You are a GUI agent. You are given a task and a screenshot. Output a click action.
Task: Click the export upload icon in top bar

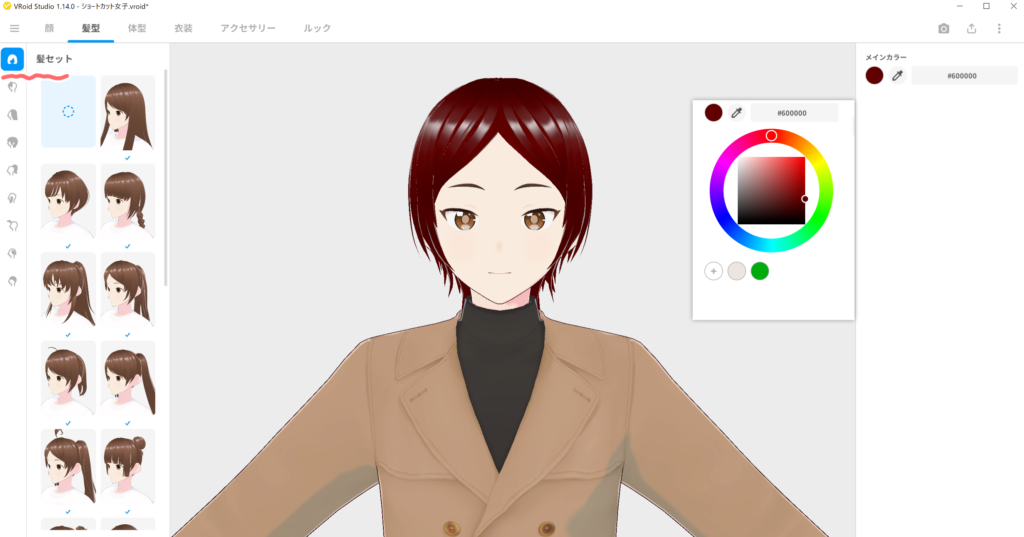click(972, 29)
